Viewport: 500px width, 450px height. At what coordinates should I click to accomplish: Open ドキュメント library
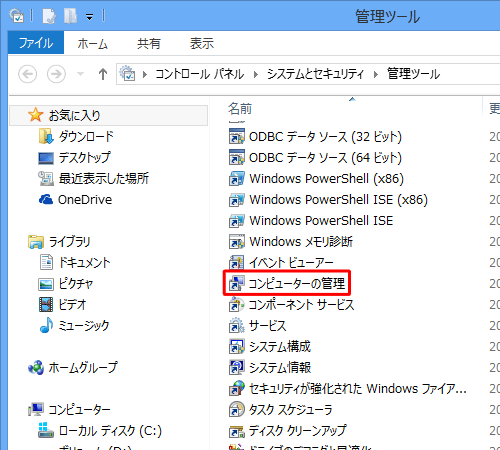84,263
